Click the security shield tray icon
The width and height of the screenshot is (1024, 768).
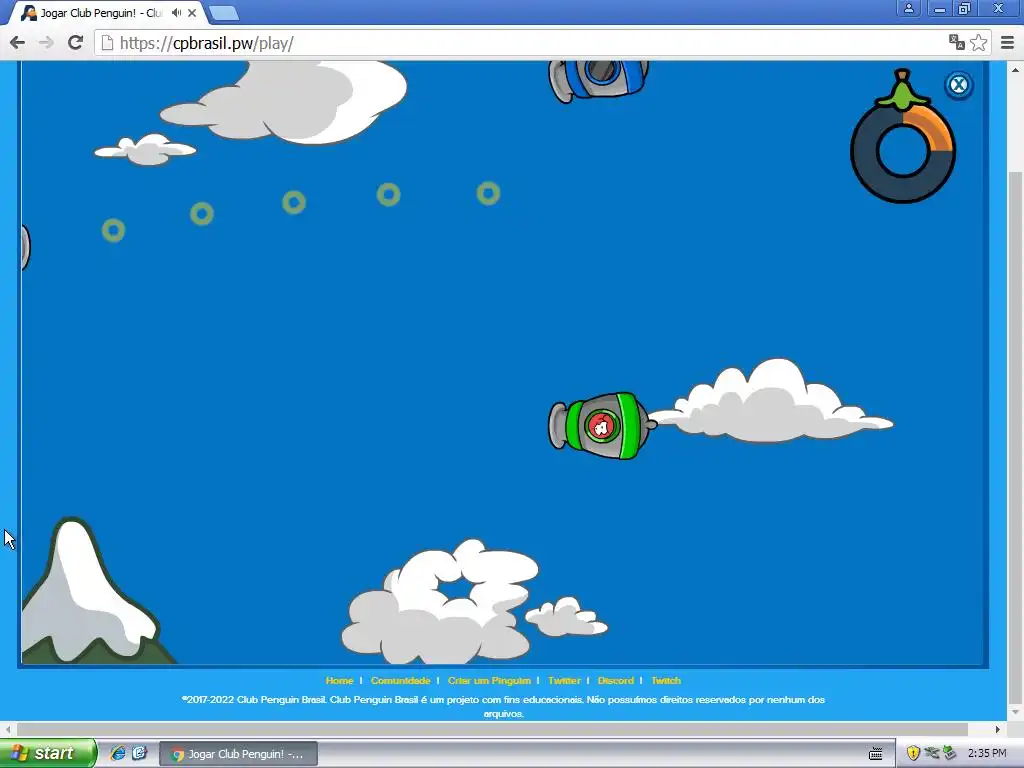tap(913, 754)
